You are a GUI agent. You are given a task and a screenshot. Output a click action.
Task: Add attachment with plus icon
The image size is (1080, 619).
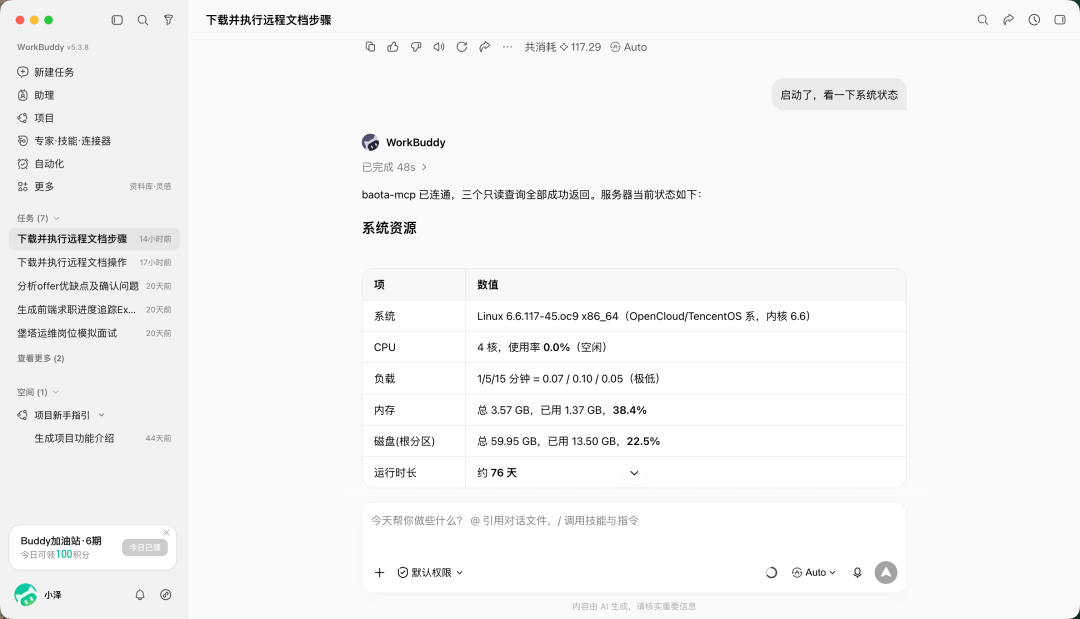380,572
